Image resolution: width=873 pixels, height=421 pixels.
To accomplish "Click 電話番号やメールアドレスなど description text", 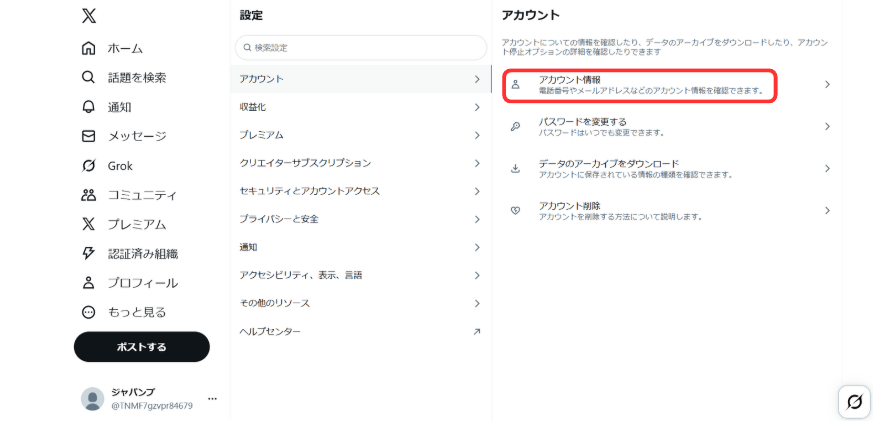I will 651,90.
